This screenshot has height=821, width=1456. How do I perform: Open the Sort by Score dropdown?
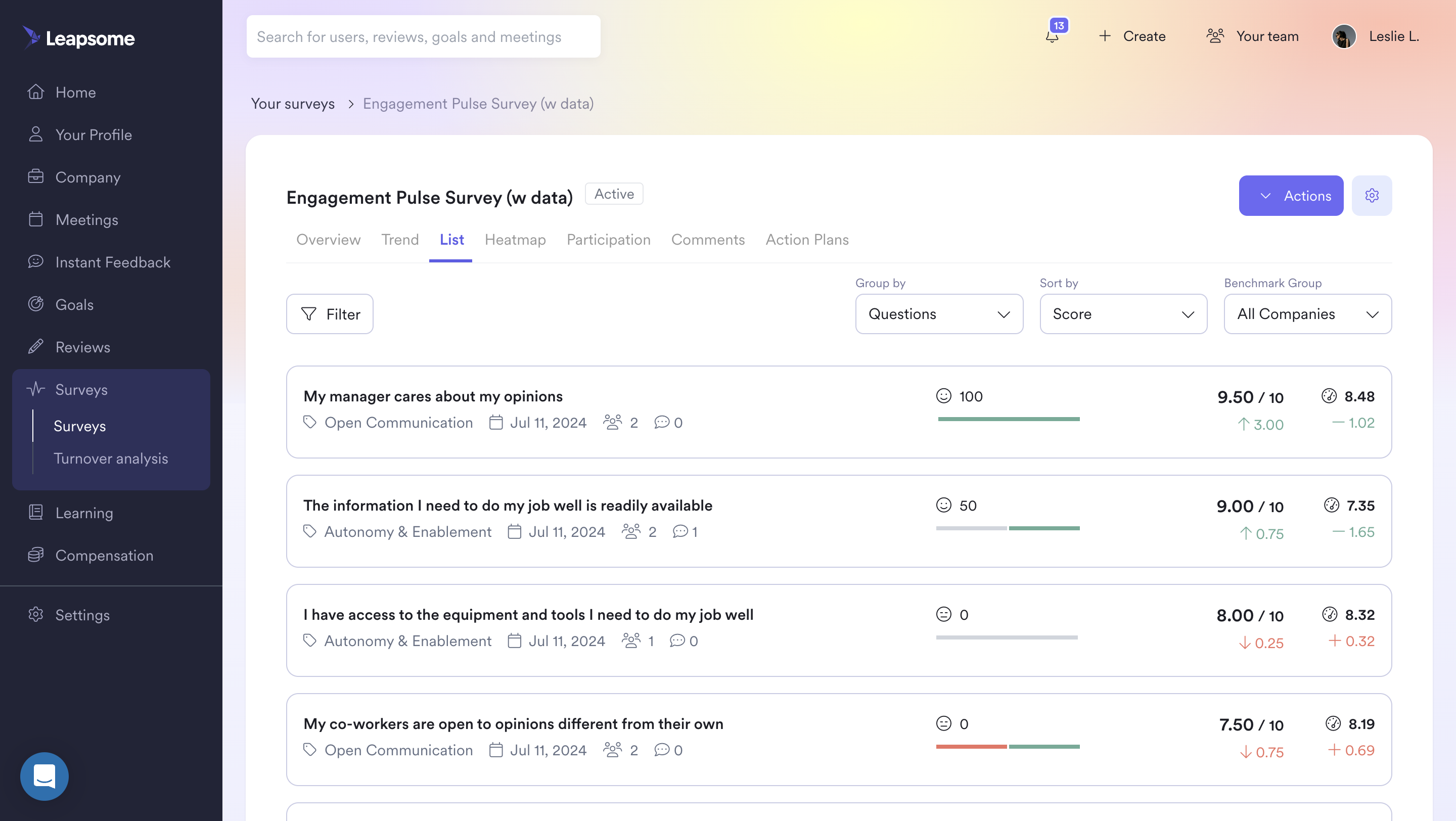(1122, 314)
